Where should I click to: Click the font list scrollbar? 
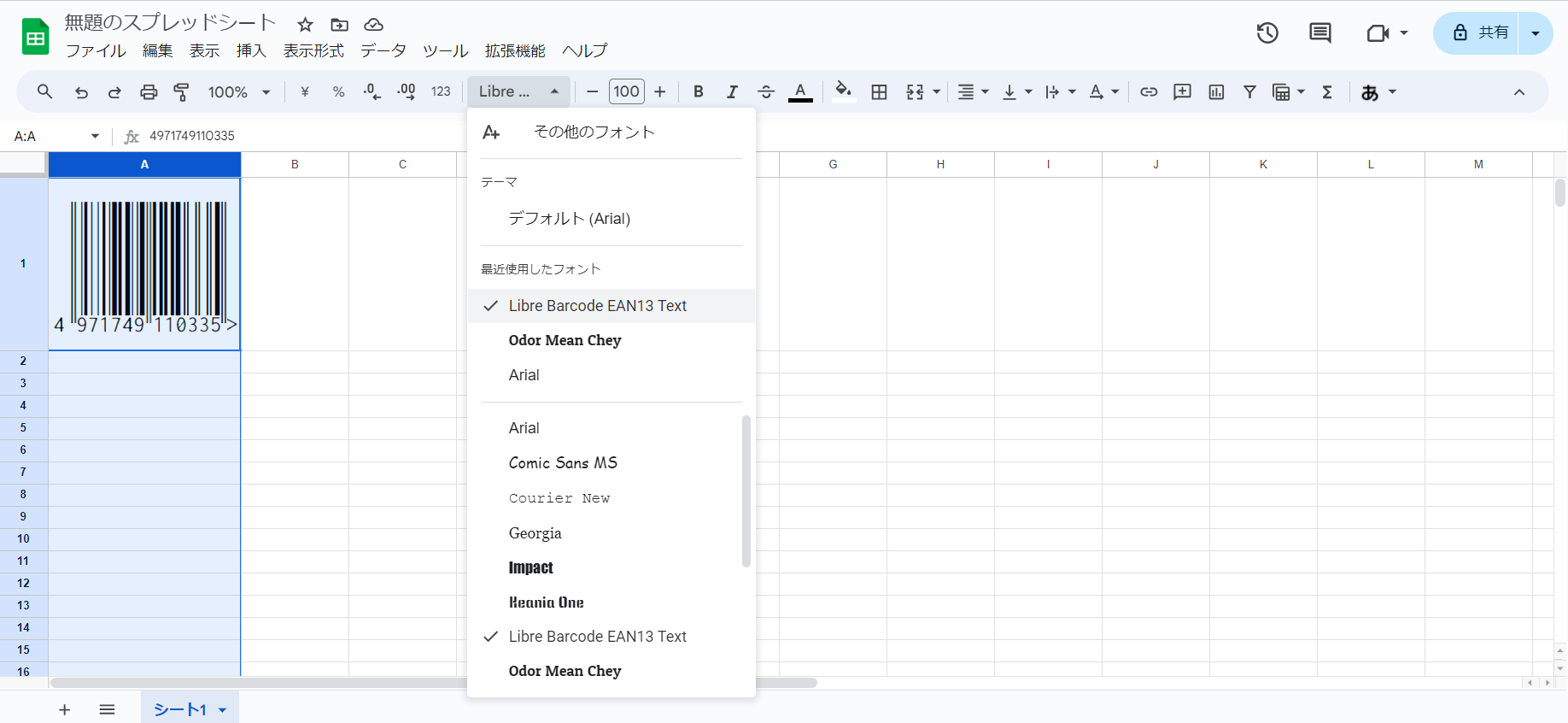click(746, 491)
